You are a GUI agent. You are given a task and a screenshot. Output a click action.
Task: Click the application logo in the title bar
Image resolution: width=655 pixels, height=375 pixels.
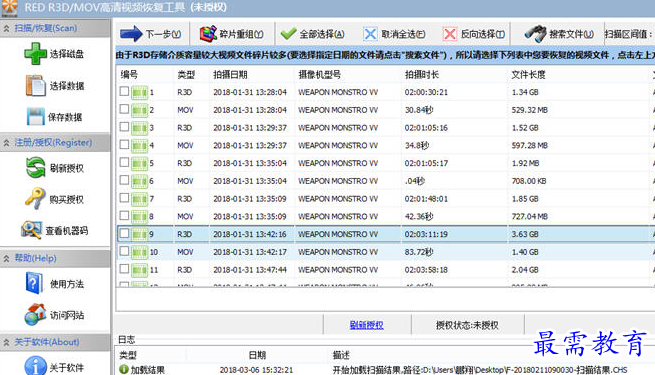coord(9,8)
